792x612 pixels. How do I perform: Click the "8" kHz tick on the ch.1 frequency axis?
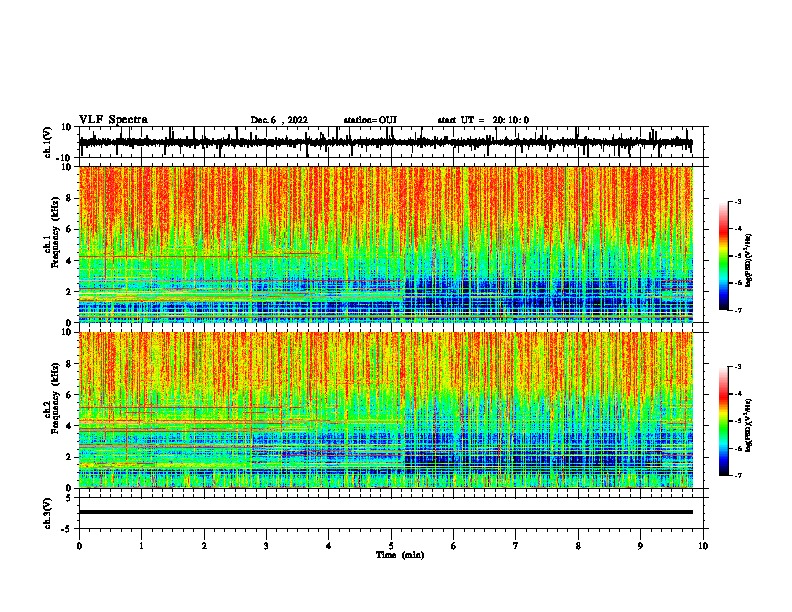pos(69,198)
